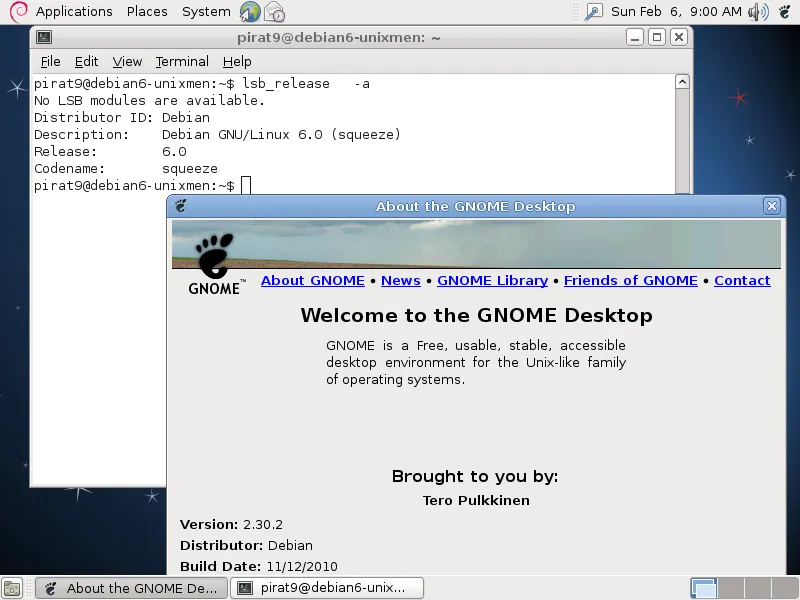Launch the Epiphany web browser icon

tap(250, 12)
